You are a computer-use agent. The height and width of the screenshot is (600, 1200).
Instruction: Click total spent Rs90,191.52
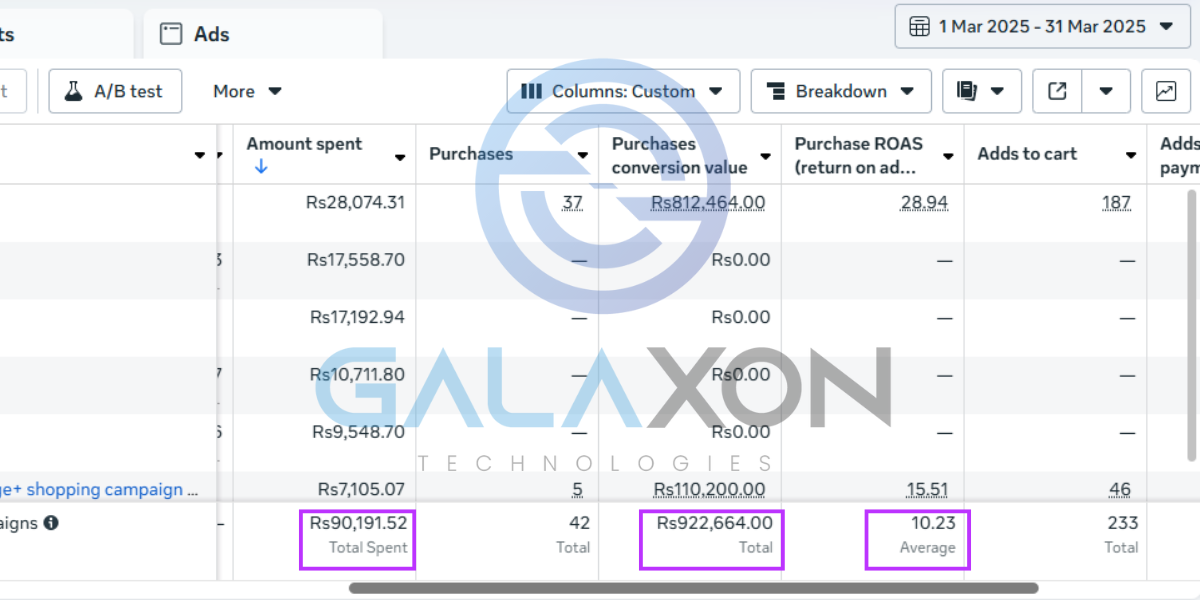(x=358, y=523)
